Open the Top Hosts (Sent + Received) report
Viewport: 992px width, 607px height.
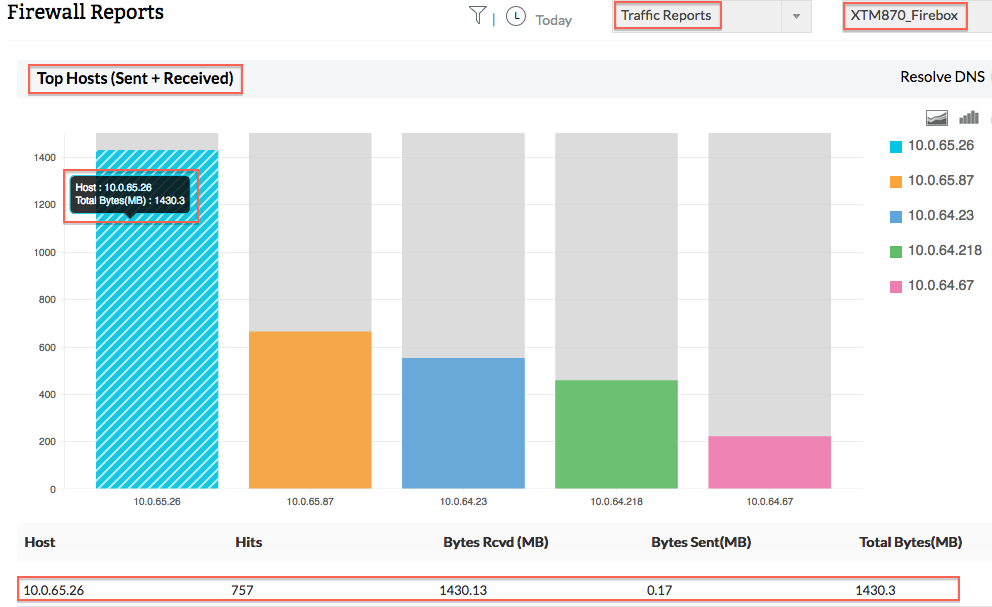click(135, 78)
